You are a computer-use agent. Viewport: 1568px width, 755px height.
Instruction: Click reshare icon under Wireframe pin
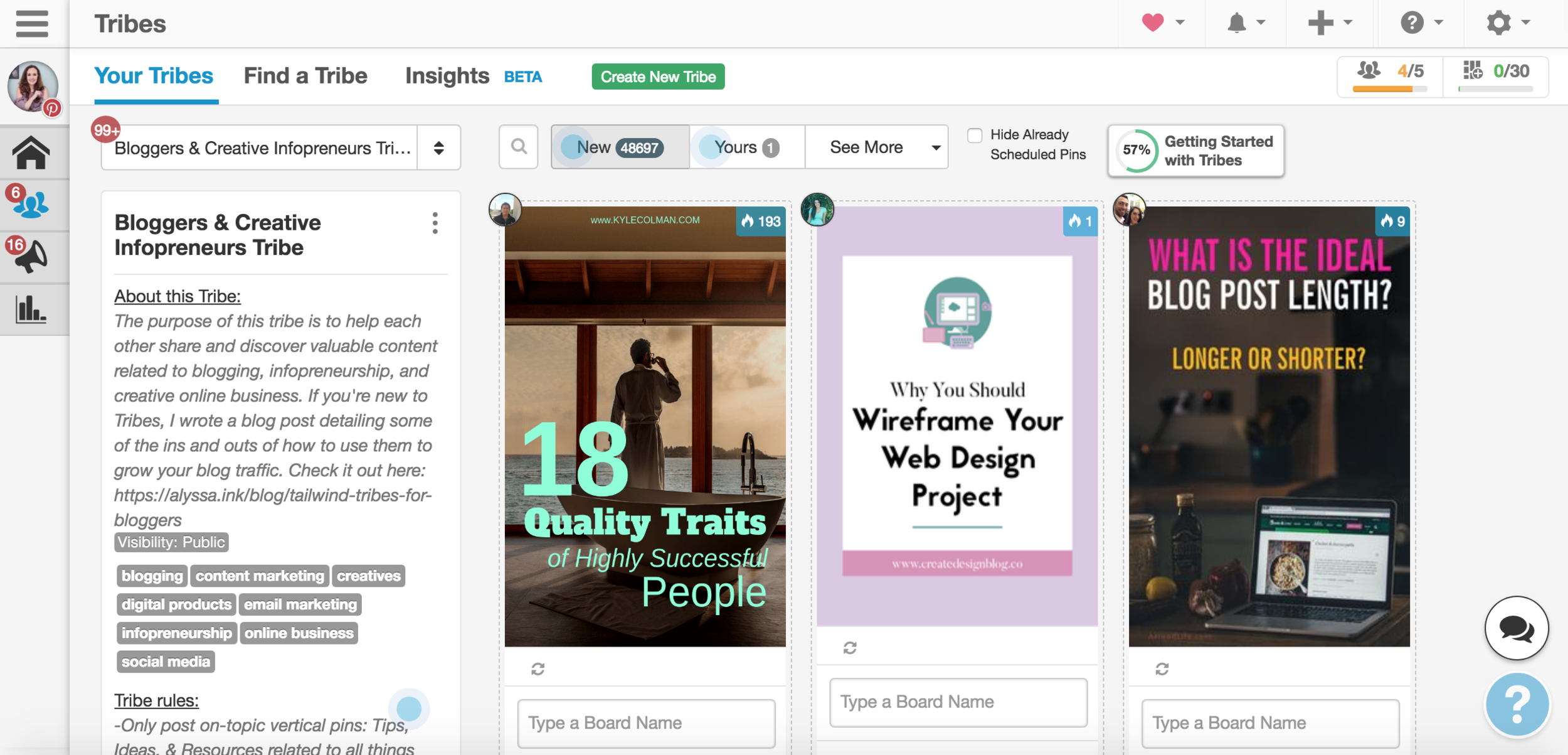pyautogui.click(x=850, y=648)
